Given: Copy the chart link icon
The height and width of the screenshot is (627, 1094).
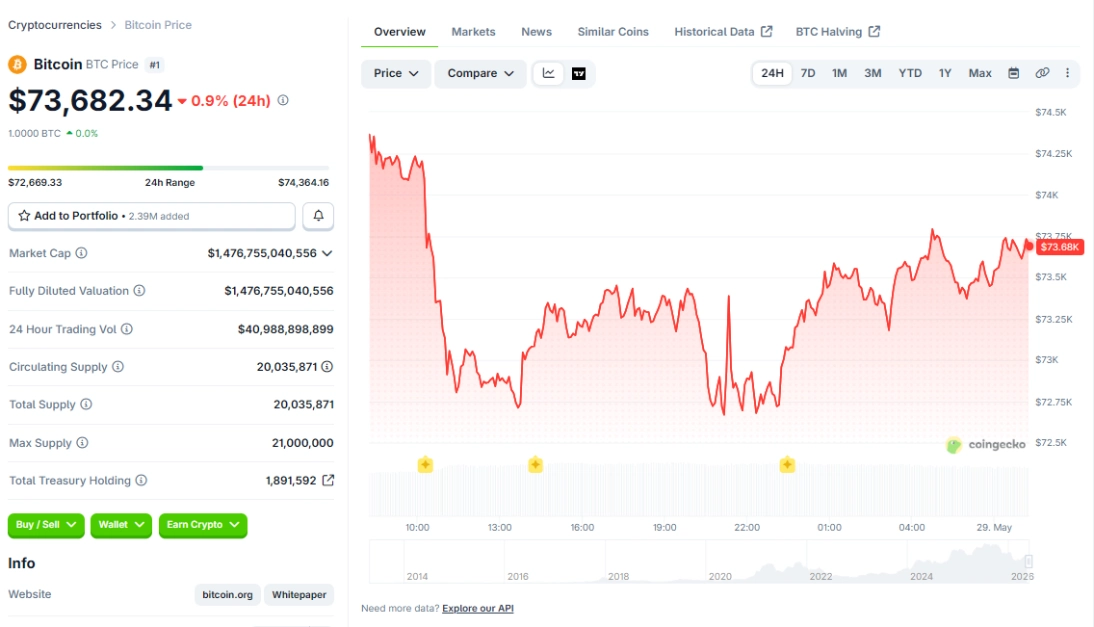Looking at the screenshot, I should pos(1042,73).
